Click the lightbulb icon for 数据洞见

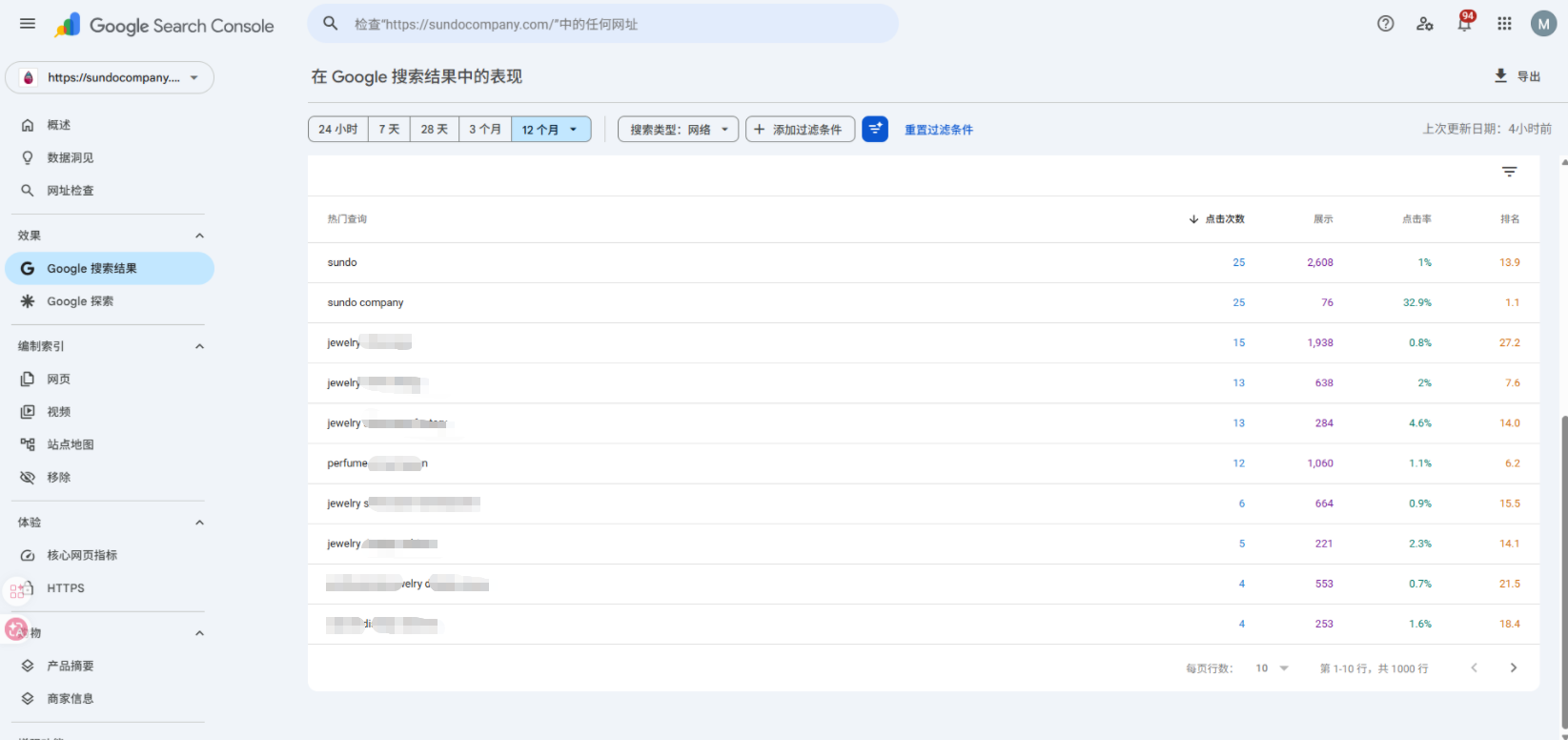pyautogui.click(x=28, y=157)
